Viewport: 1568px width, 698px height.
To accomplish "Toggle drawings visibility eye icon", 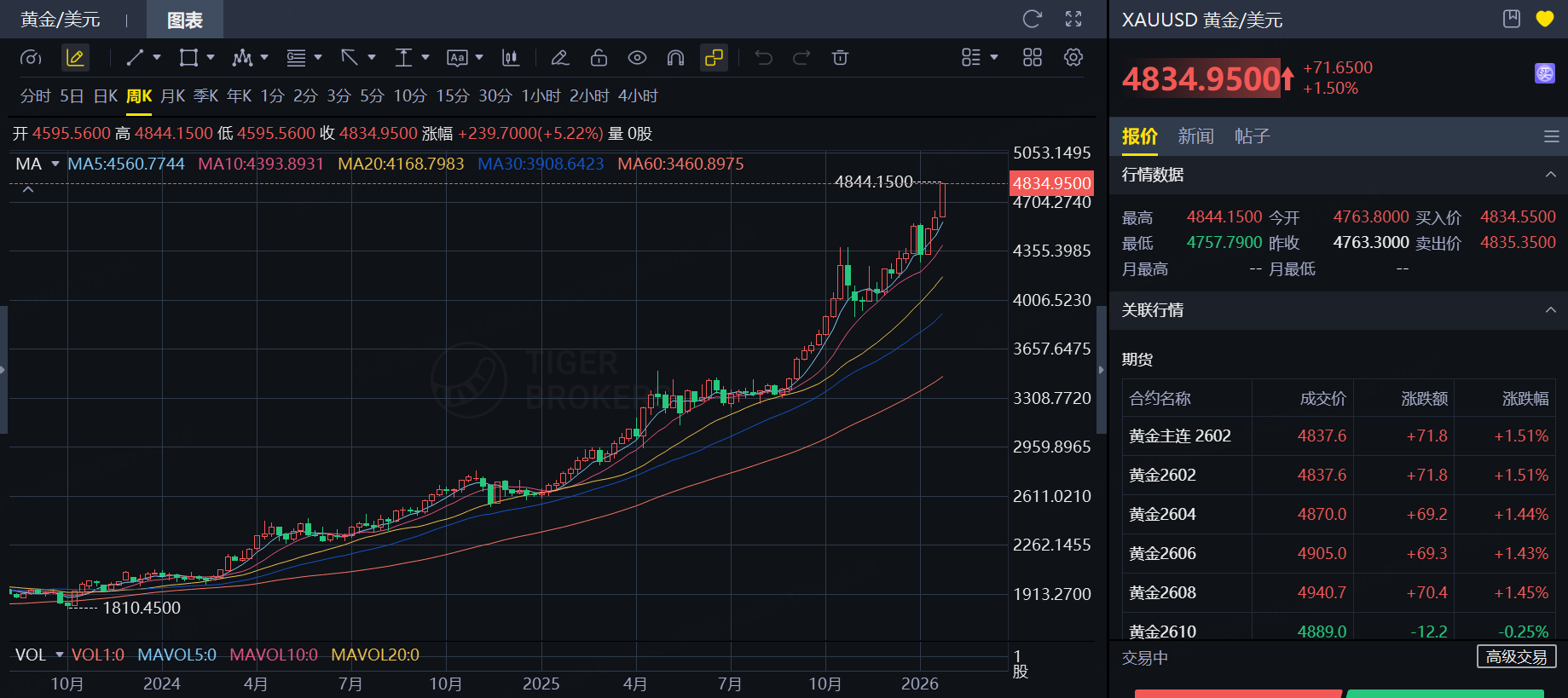I will 637,58.
